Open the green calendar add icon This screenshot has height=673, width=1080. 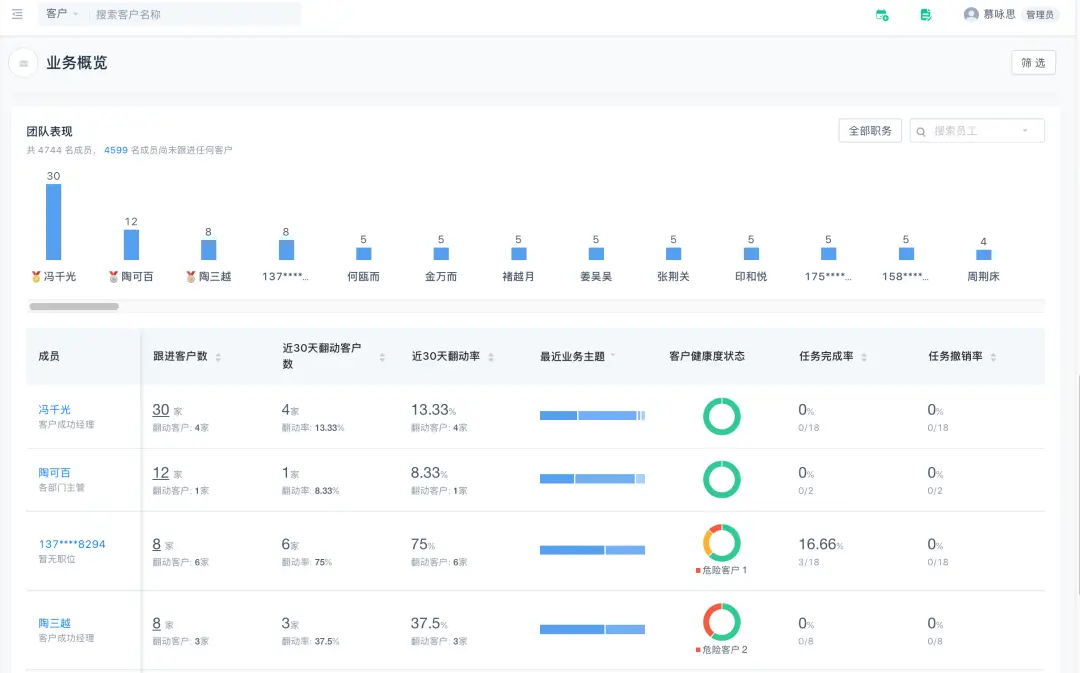click(882, 14)
